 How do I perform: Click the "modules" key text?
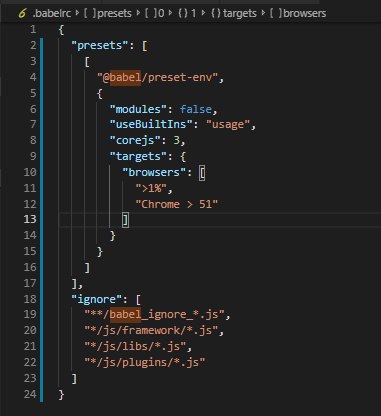138,109
